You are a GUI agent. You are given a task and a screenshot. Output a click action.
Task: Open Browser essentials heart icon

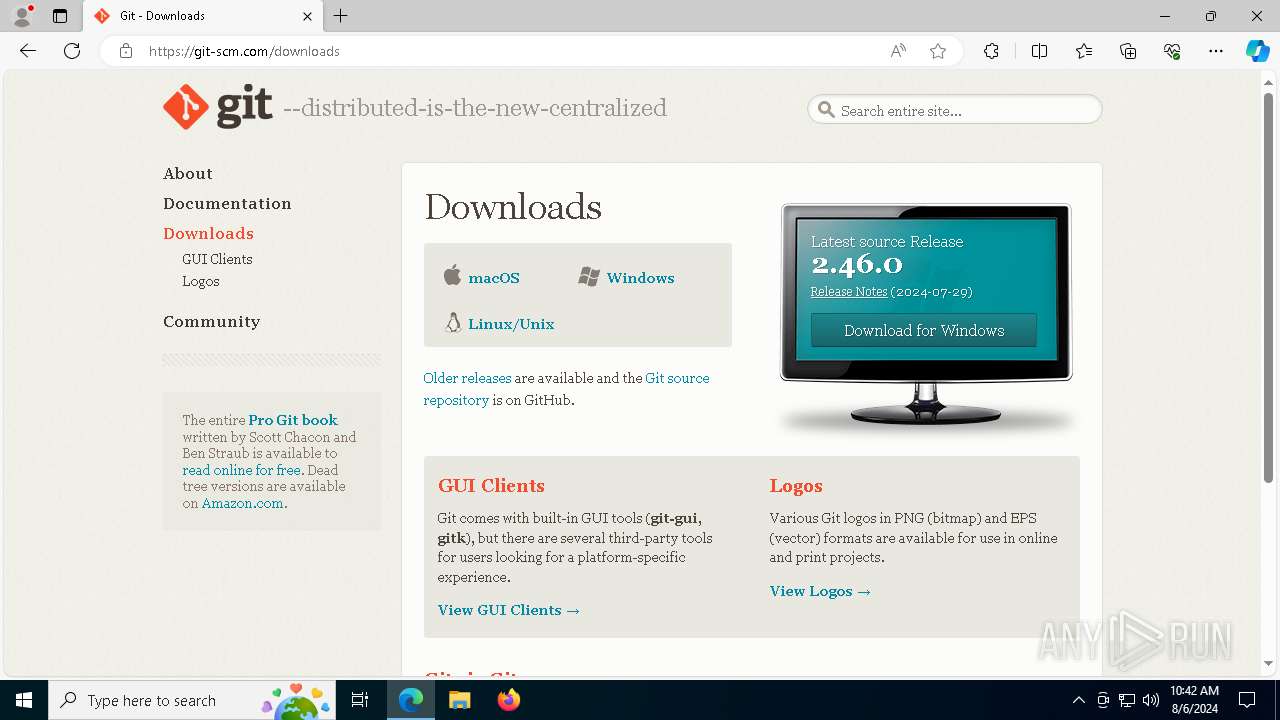pos(1172,51)
